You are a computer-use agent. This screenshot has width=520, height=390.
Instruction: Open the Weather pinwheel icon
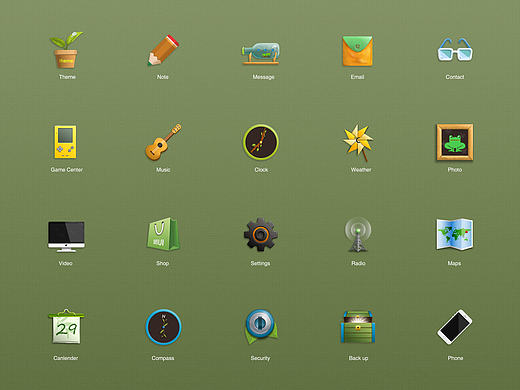pos(358,143)
